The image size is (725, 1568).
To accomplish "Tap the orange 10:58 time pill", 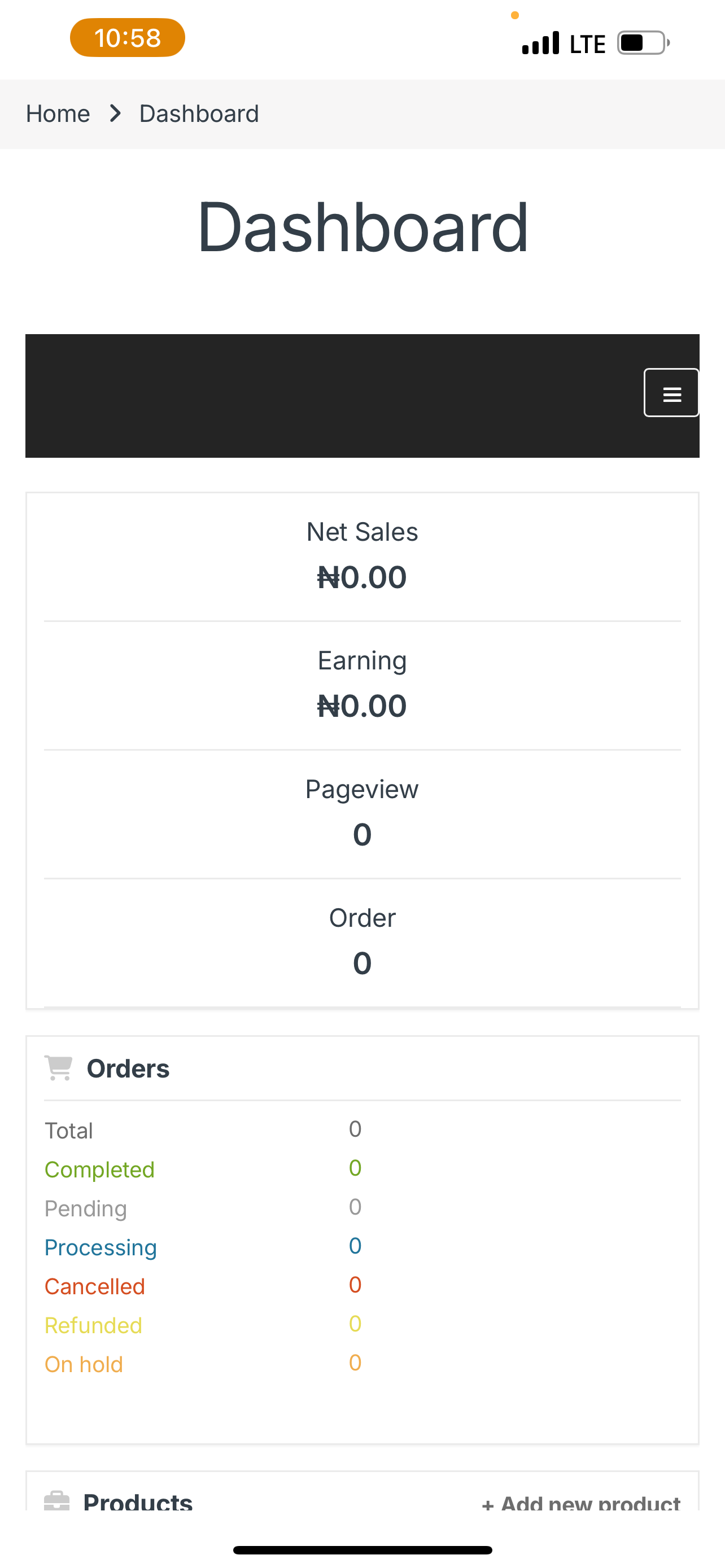I will point(127,38).
